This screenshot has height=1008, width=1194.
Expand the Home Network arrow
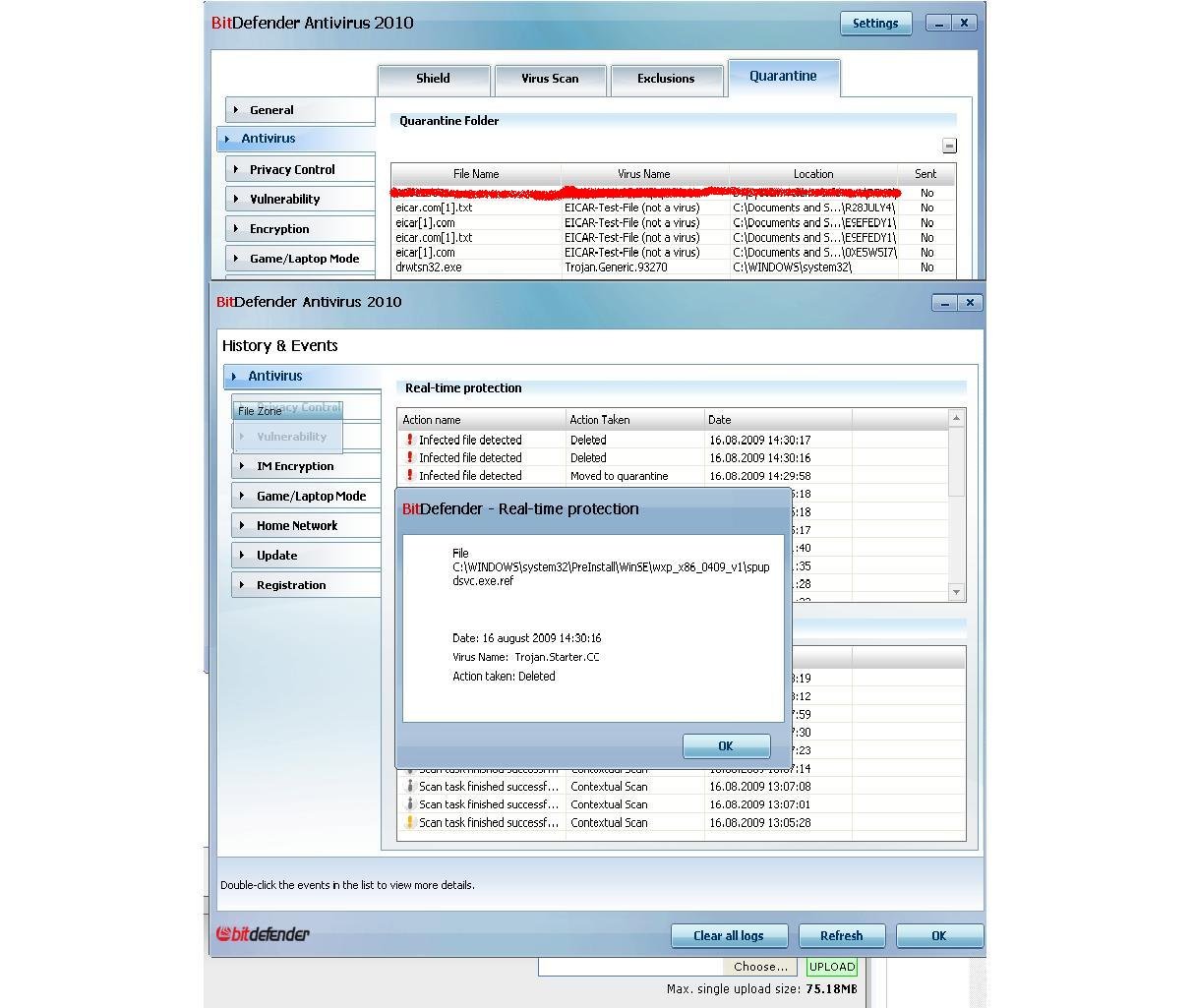coord(242,525)
